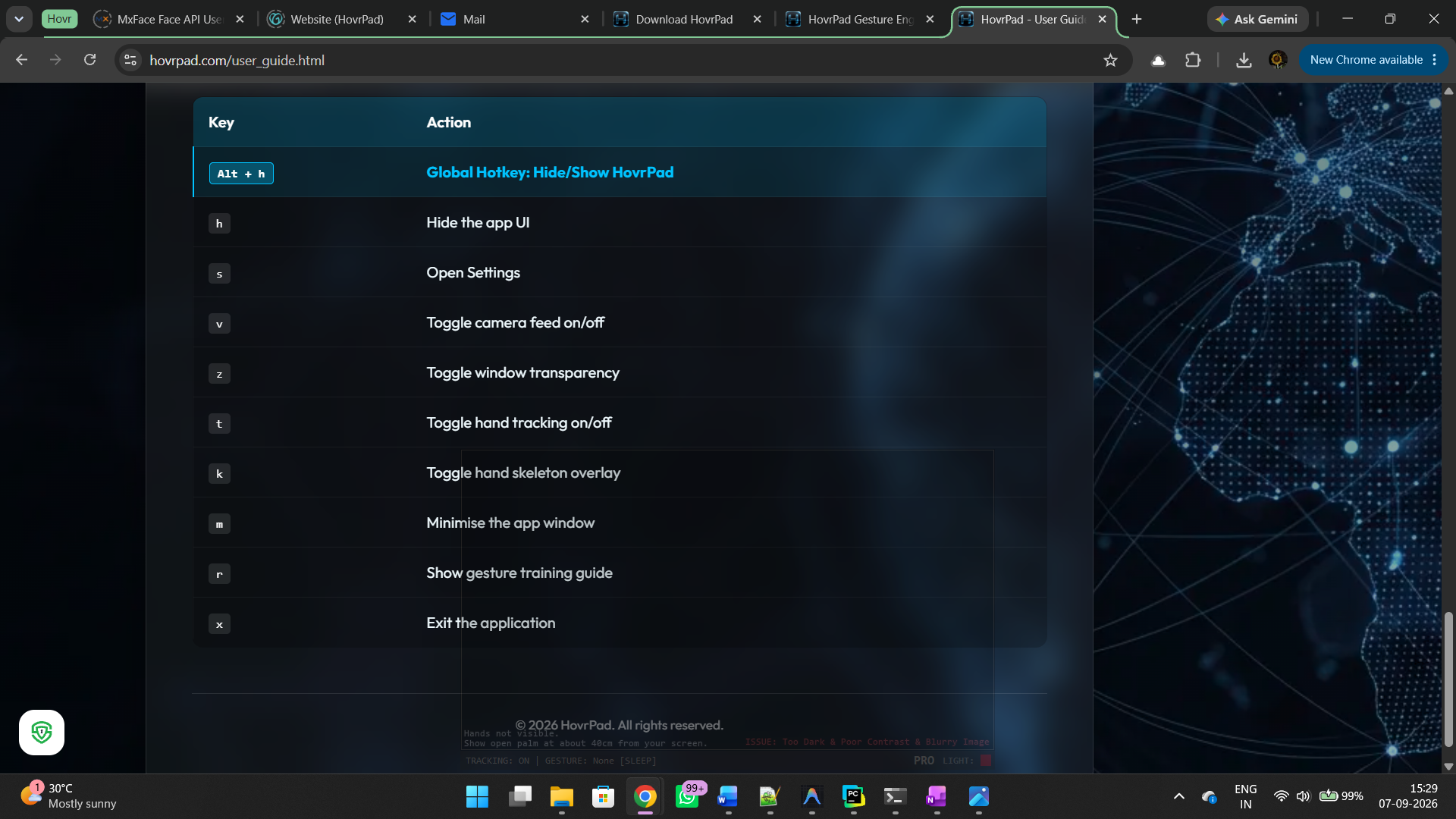Click the Alt + h key badge
Viewport: 1456px width, 819px height.
241,174
